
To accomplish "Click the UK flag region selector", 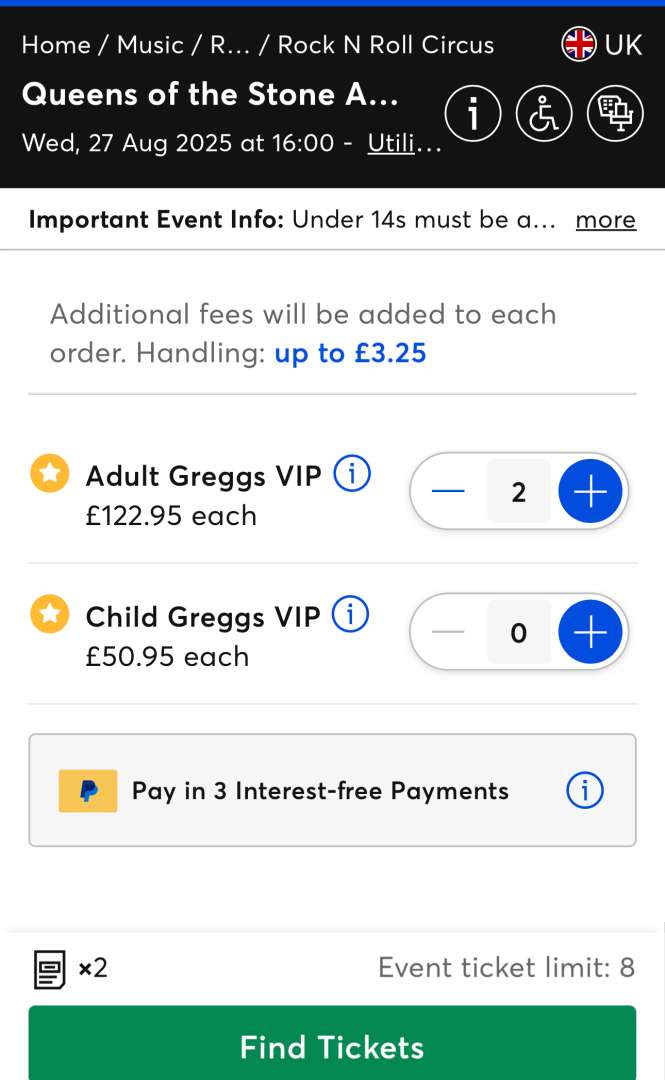I will [x=602, y=44].
